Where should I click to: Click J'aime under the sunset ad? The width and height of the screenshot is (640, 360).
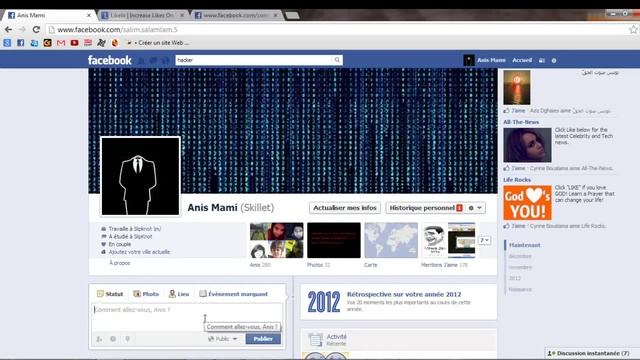coord(518,111)
